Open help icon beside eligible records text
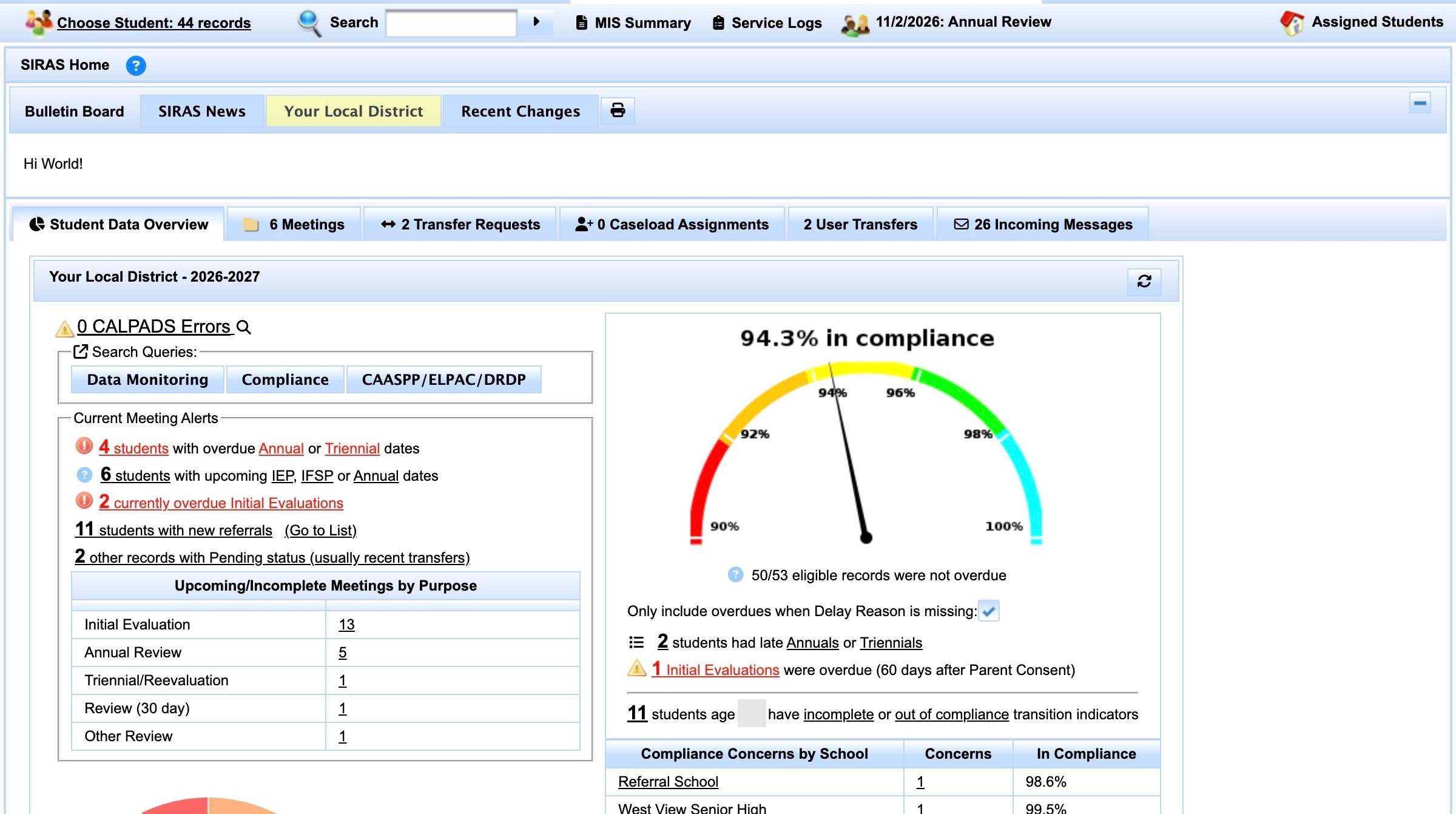The image size is (1456, 814). (735, 574)
